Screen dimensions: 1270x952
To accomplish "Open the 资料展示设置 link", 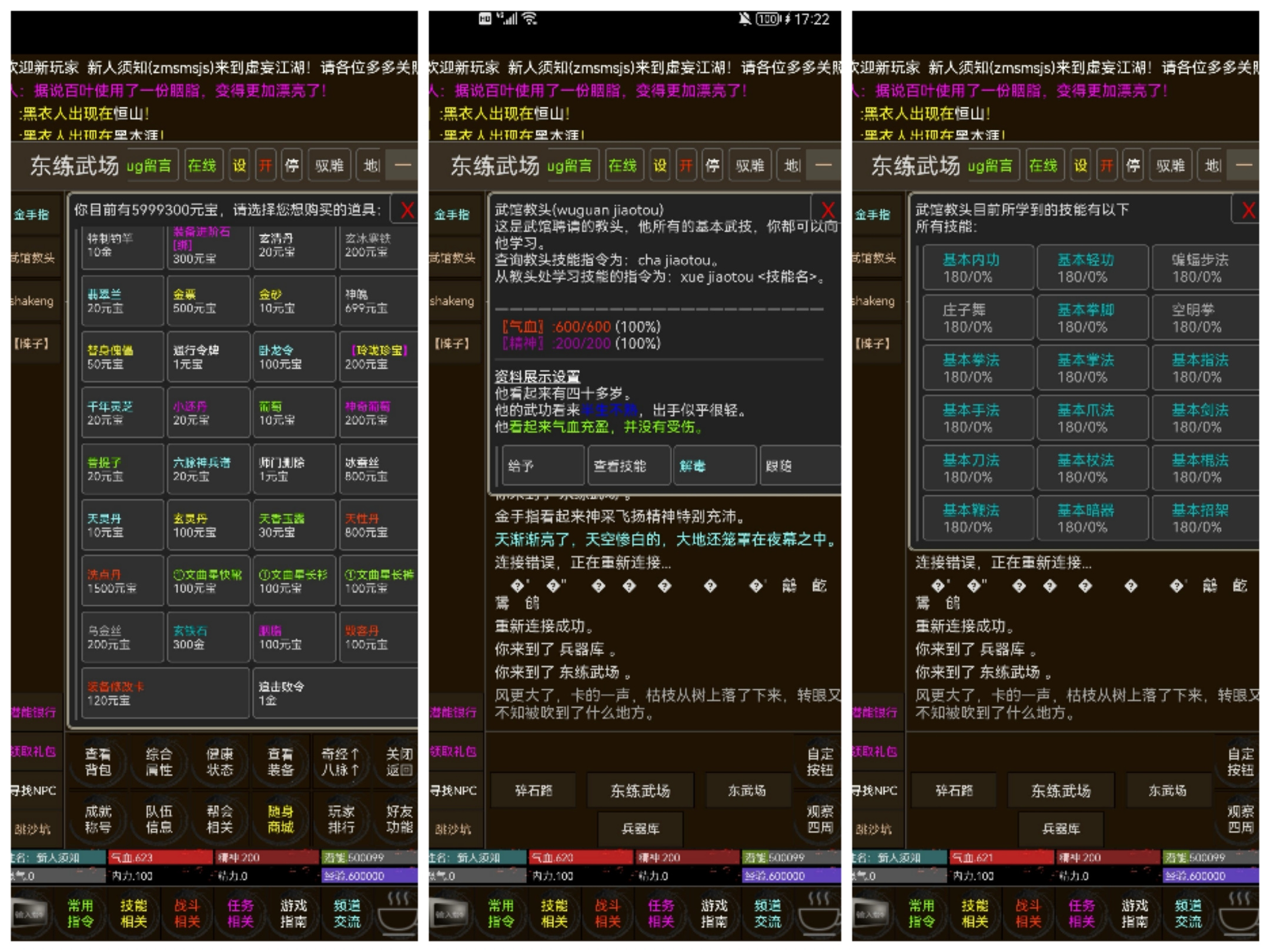I will (537, 377).
